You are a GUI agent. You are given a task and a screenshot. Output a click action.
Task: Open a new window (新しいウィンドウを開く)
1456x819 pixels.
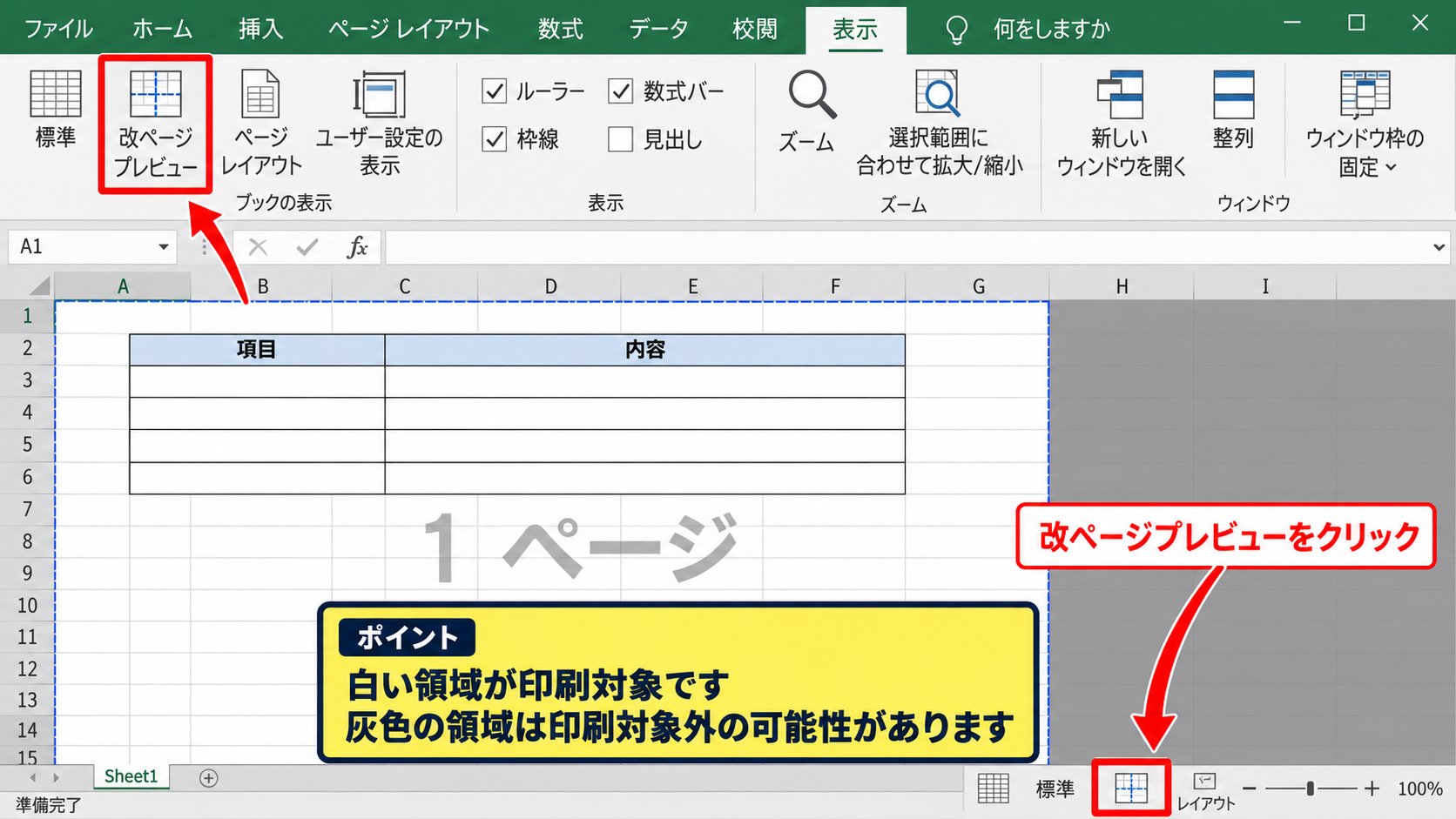pyautogui.click(x=1121, y=124)
